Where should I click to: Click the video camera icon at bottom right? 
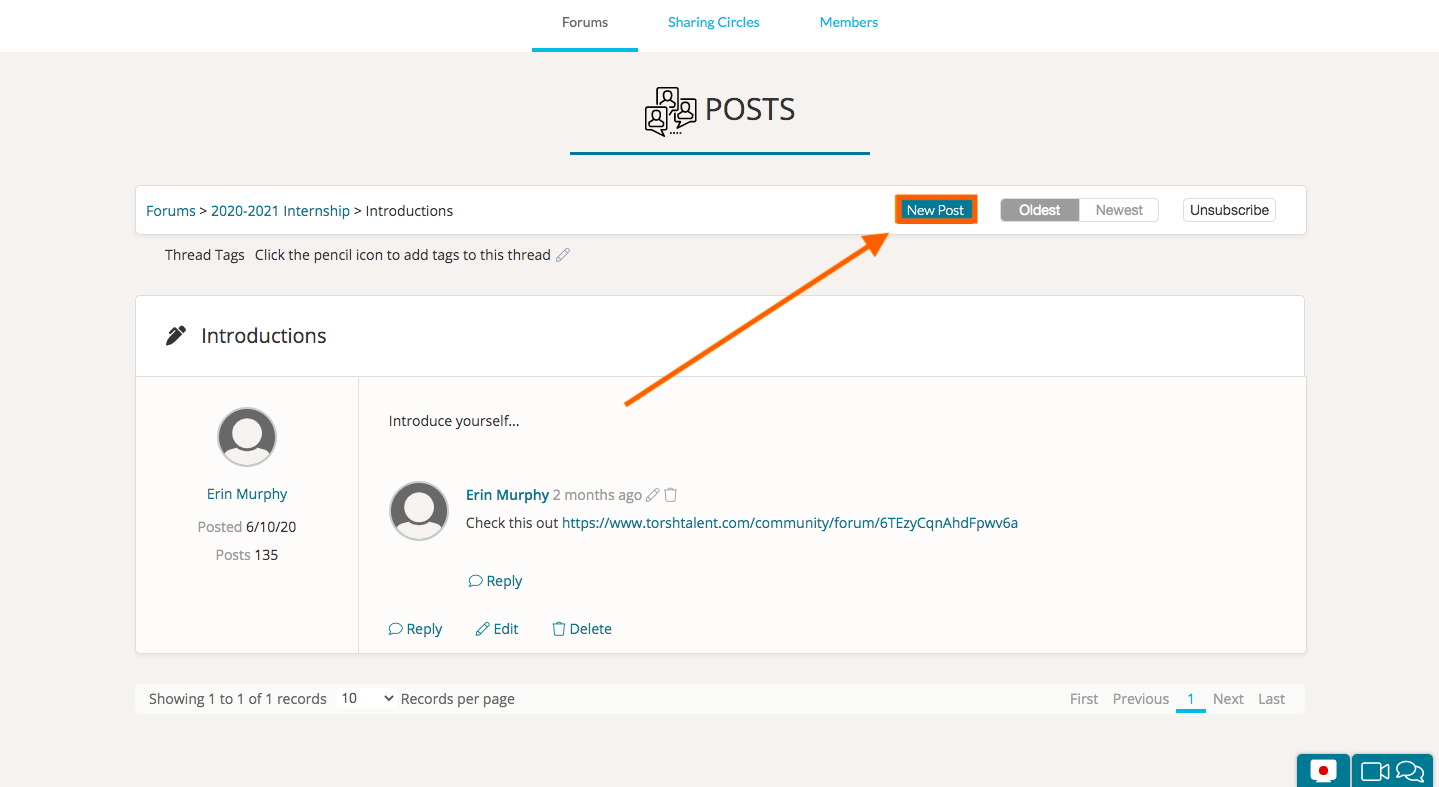click(1376, 771)
